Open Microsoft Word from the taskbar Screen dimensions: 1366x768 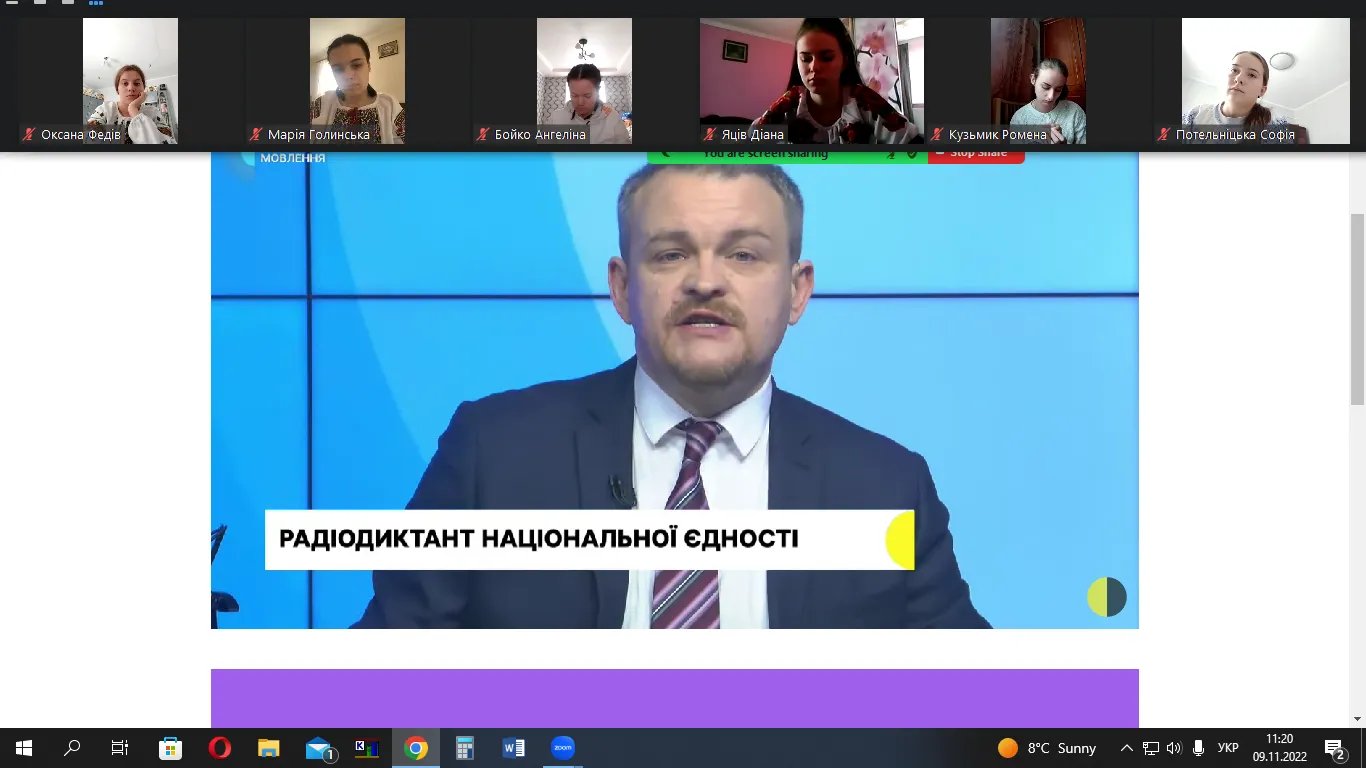(514, 748)
